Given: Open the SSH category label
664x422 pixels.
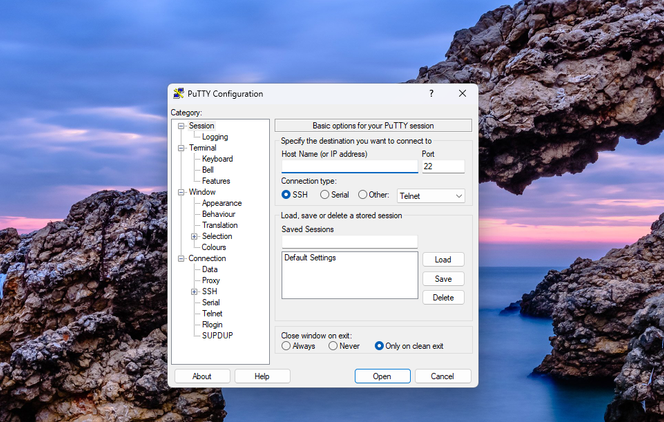Looking at the screenshot, I should click(210, 291).
